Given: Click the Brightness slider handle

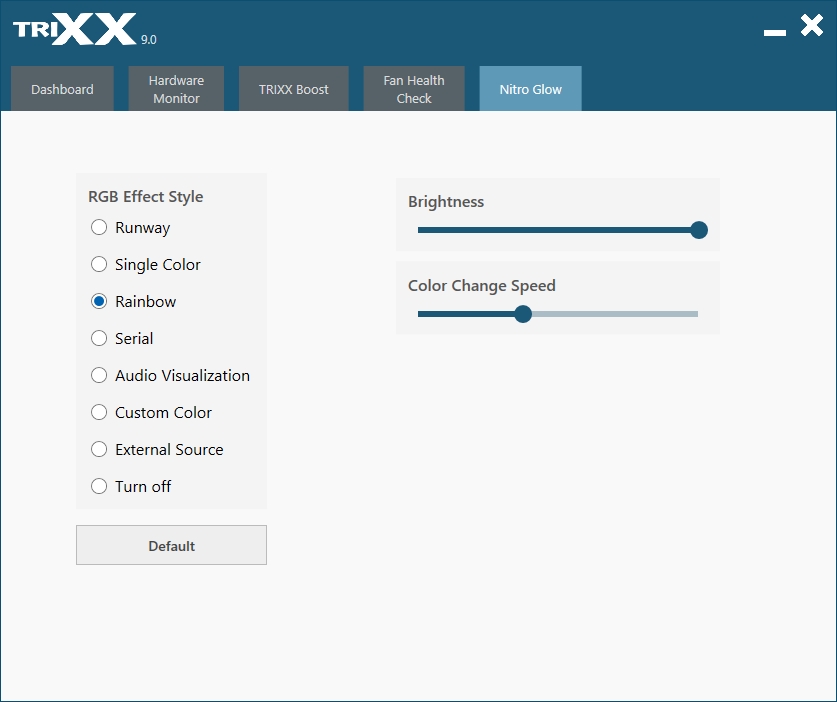Looking at the screenshot, I should pyautogui.click(x=699, y=230).
